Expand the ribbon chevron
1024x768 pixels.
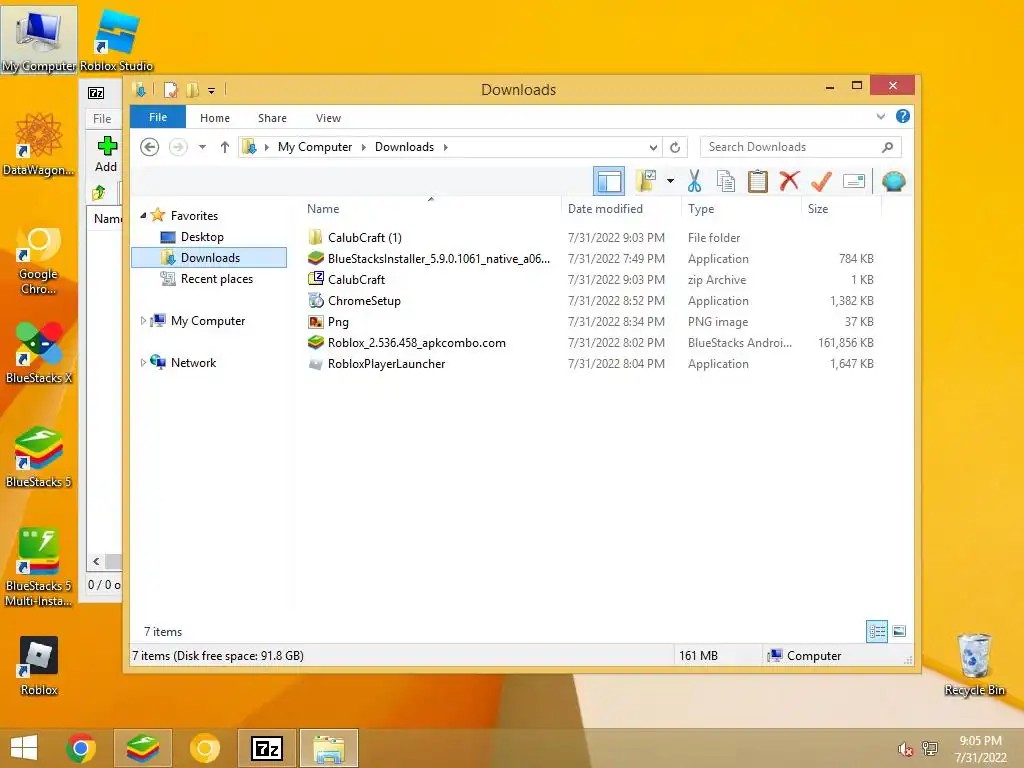pos(881,116)
